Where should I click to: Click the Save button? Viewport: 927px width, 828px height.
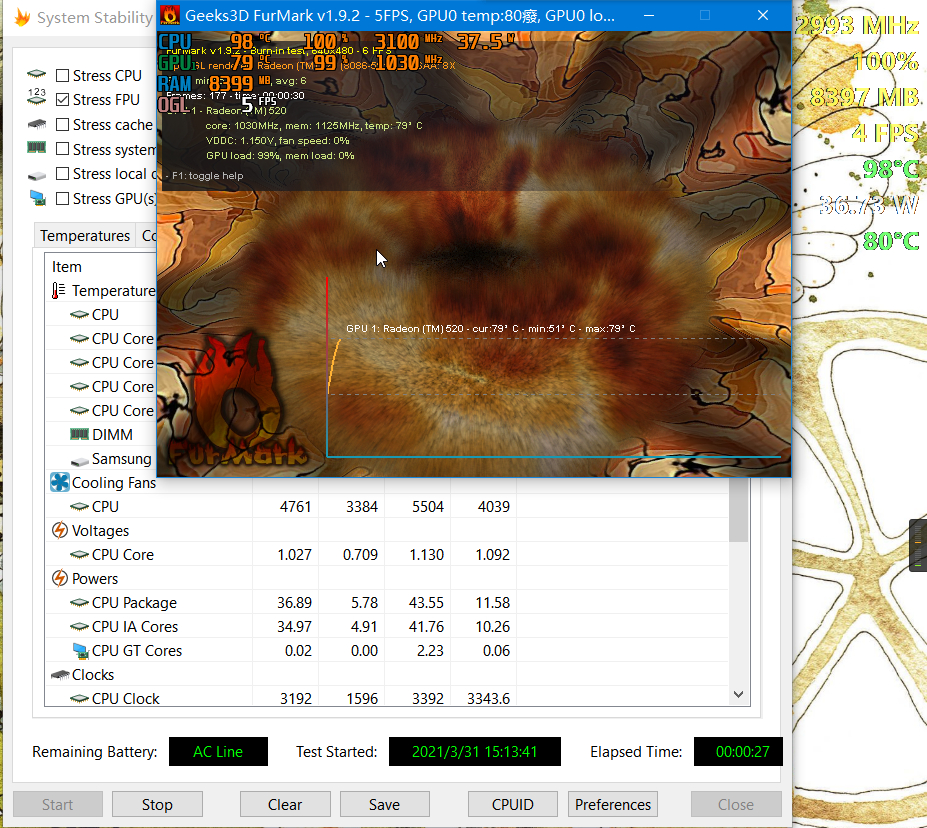384,804
